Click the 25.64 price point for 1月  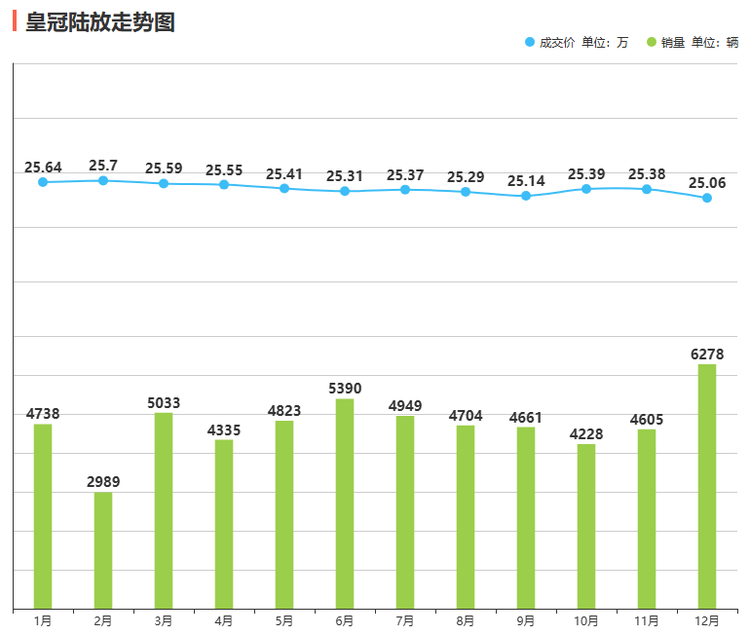43,182
